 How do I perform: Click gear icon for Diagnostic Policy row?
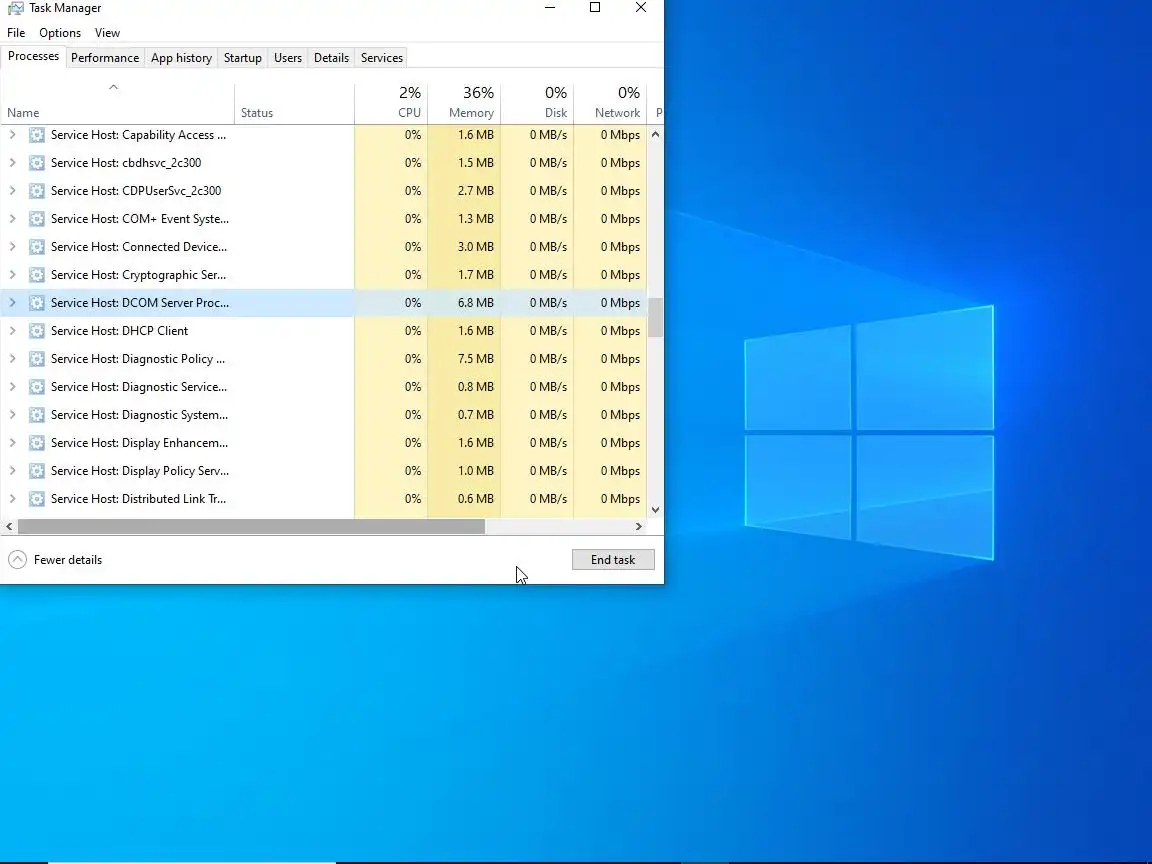[x=37, y=359]
